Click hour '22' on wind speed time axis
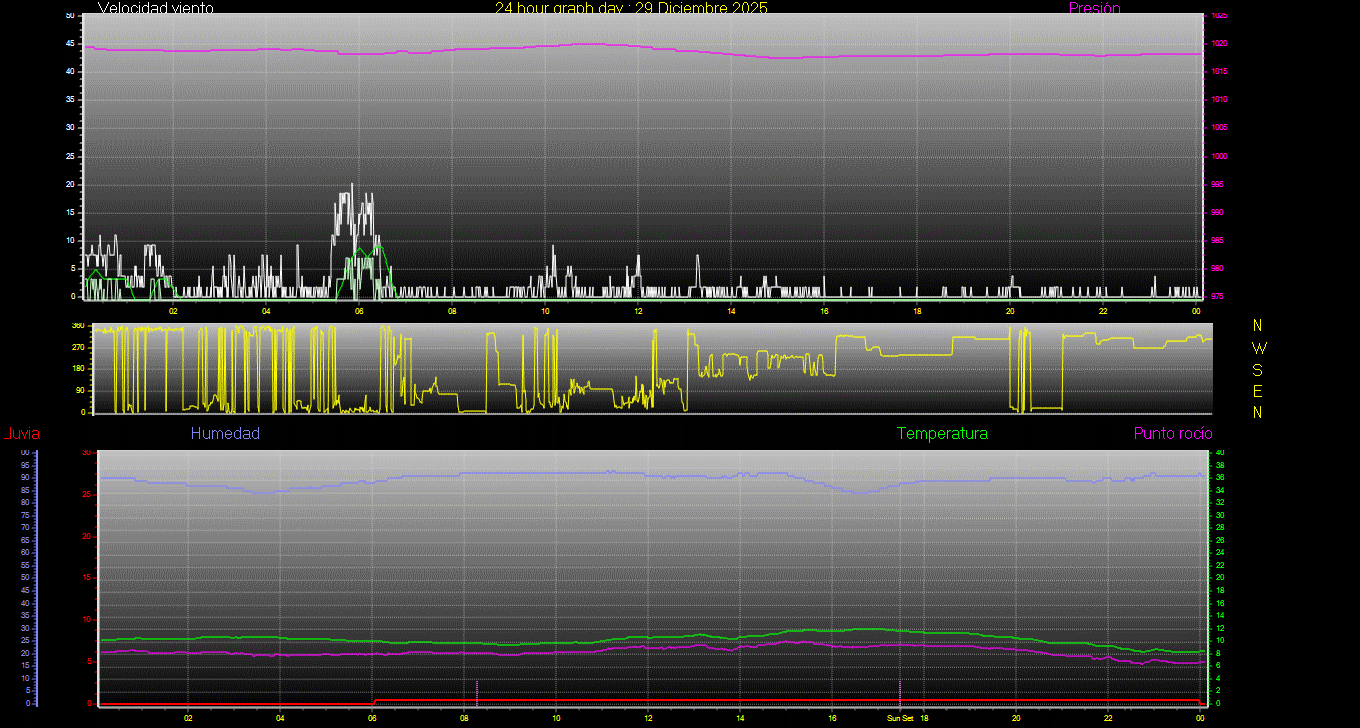The image size is (1360, 728). tap(1102, 311)
